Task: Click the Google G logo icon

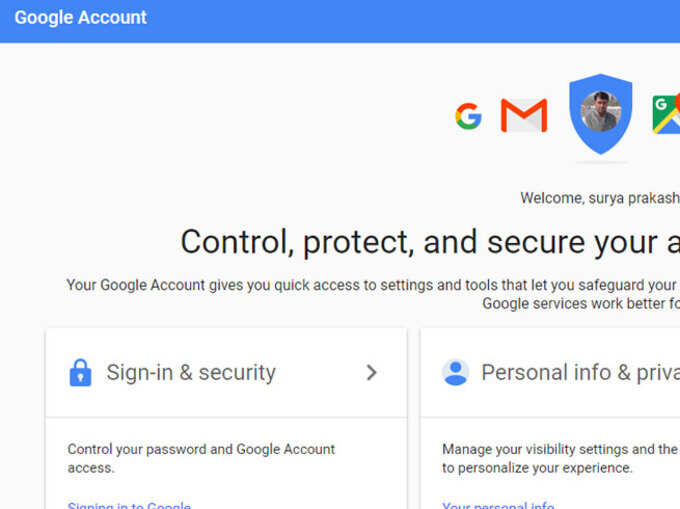Action: tap(468, 116)
